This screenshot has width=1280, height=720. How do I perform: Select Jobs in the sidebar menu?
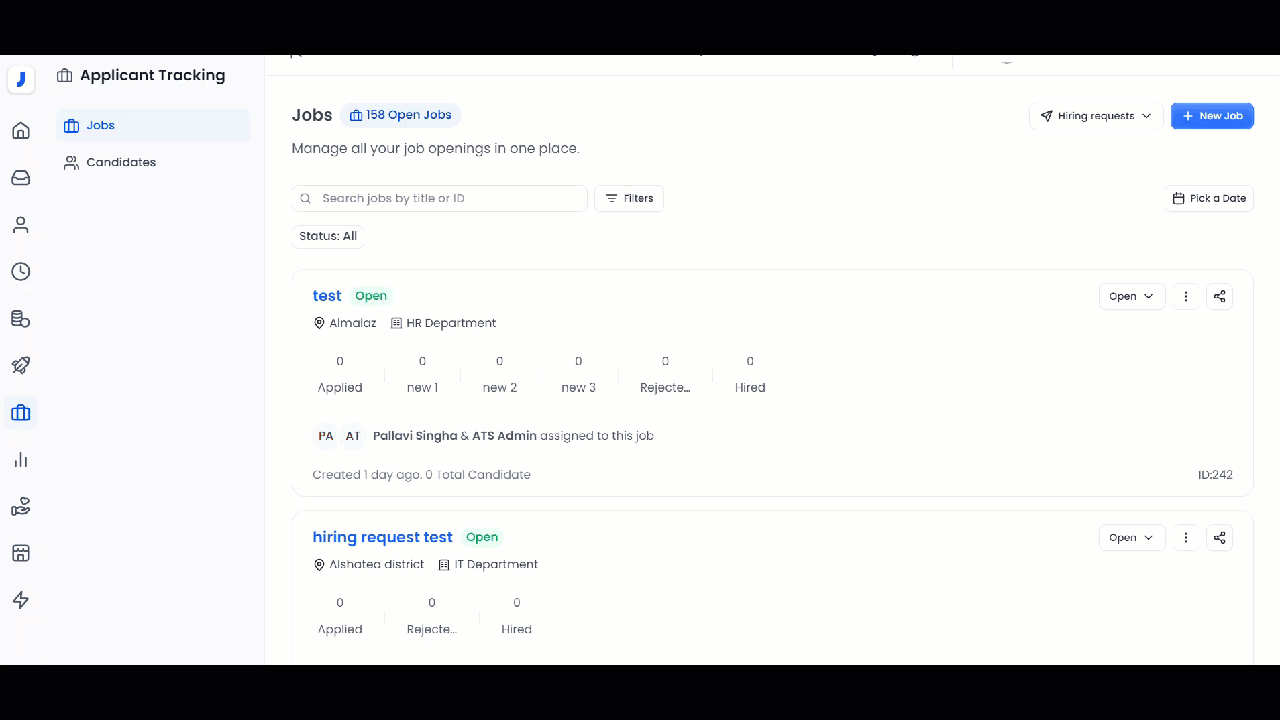[100, 125]
